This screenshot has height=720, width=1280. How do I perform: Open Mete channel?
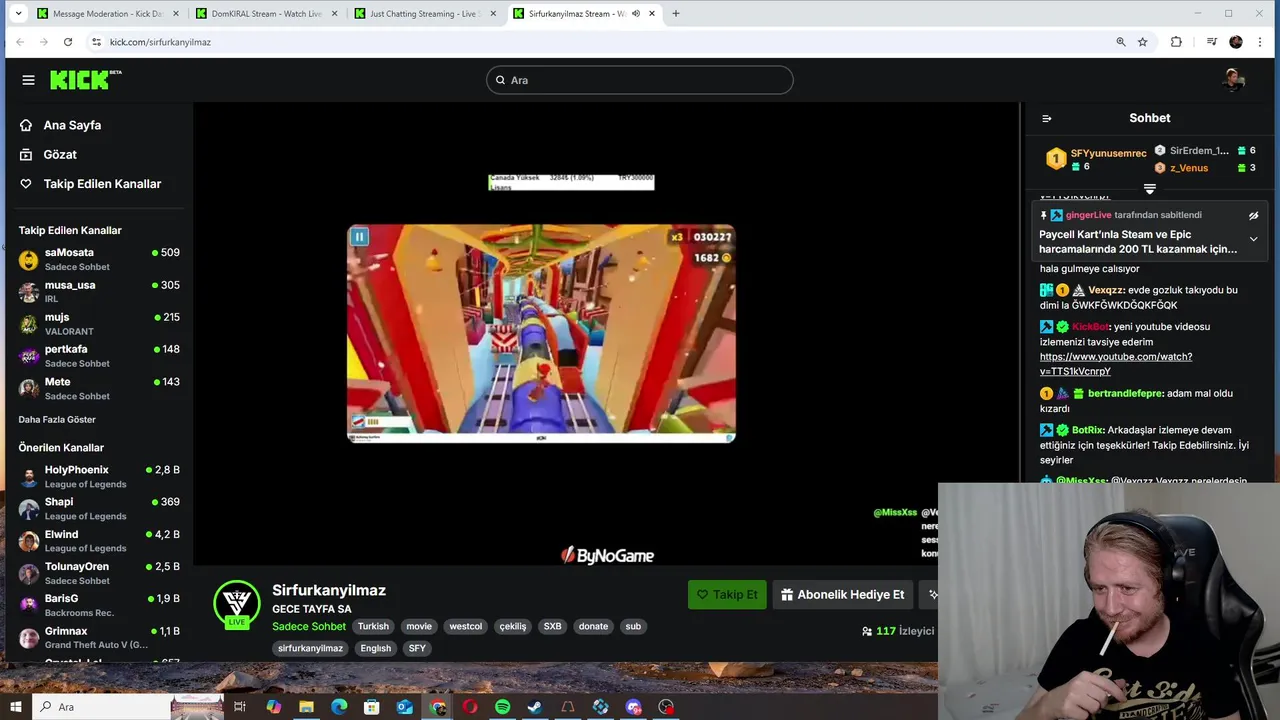[x=99, y=388]
